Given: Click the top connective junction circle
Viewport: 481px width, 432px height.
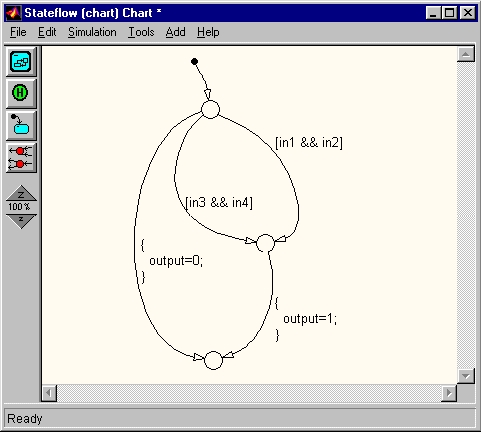Looking at the screenshot, I should click(x=211, y=109).
